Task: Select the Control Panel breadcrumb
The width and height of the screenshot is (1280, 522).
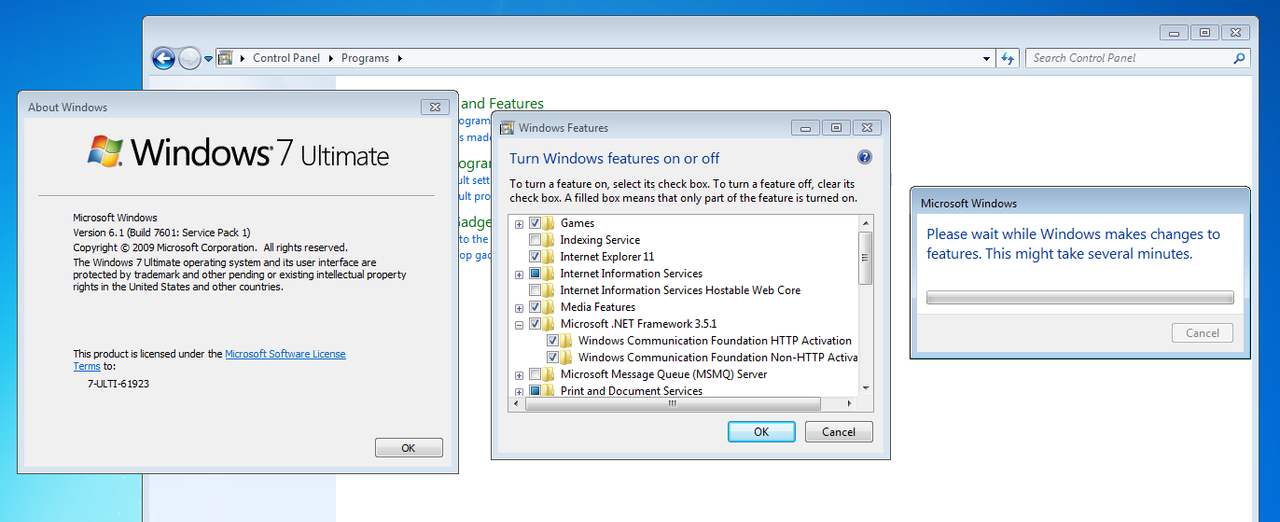Action: 286,58
